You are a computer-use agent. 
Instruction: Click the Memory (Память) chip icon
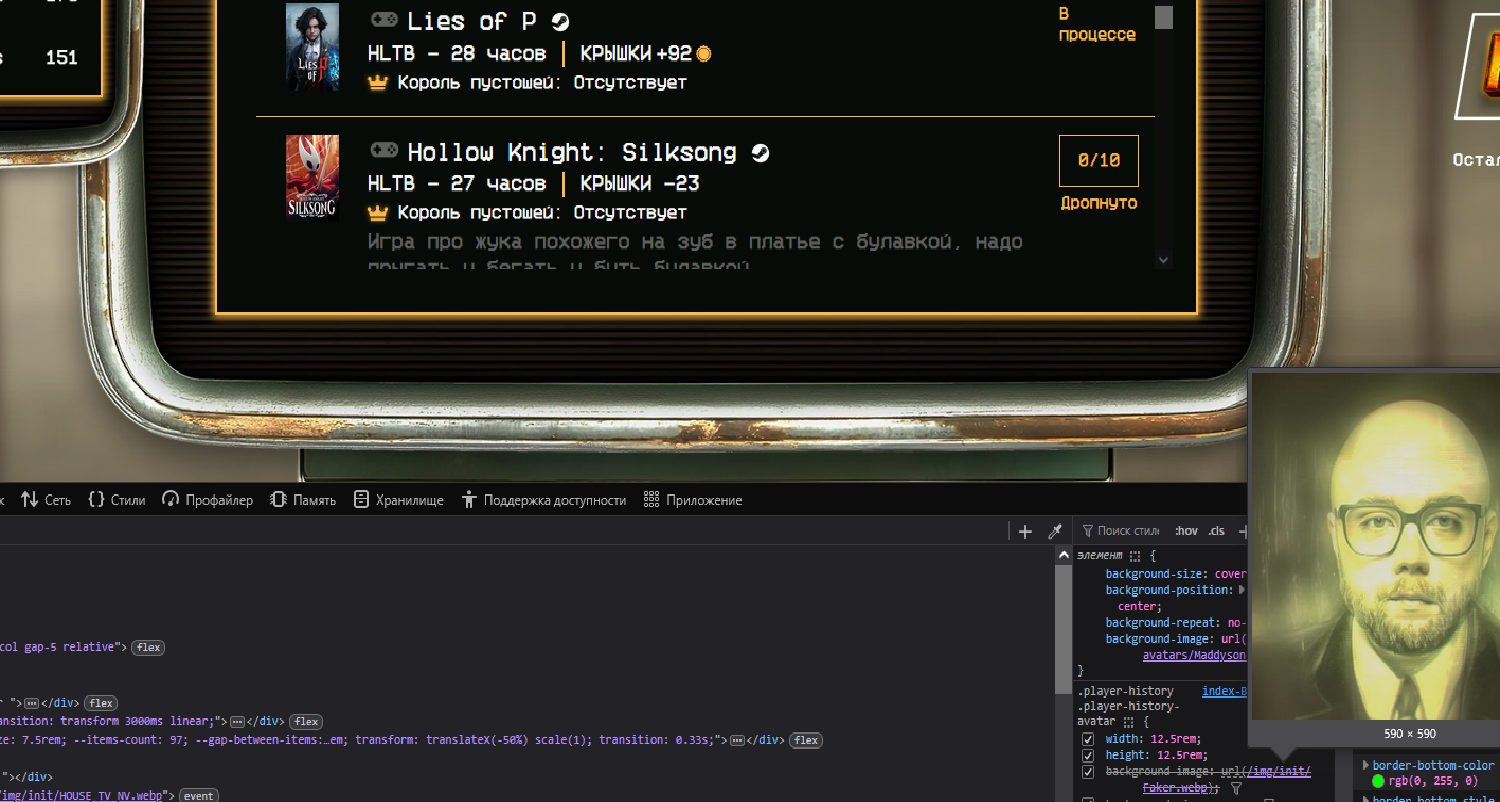tap(278, 499)
